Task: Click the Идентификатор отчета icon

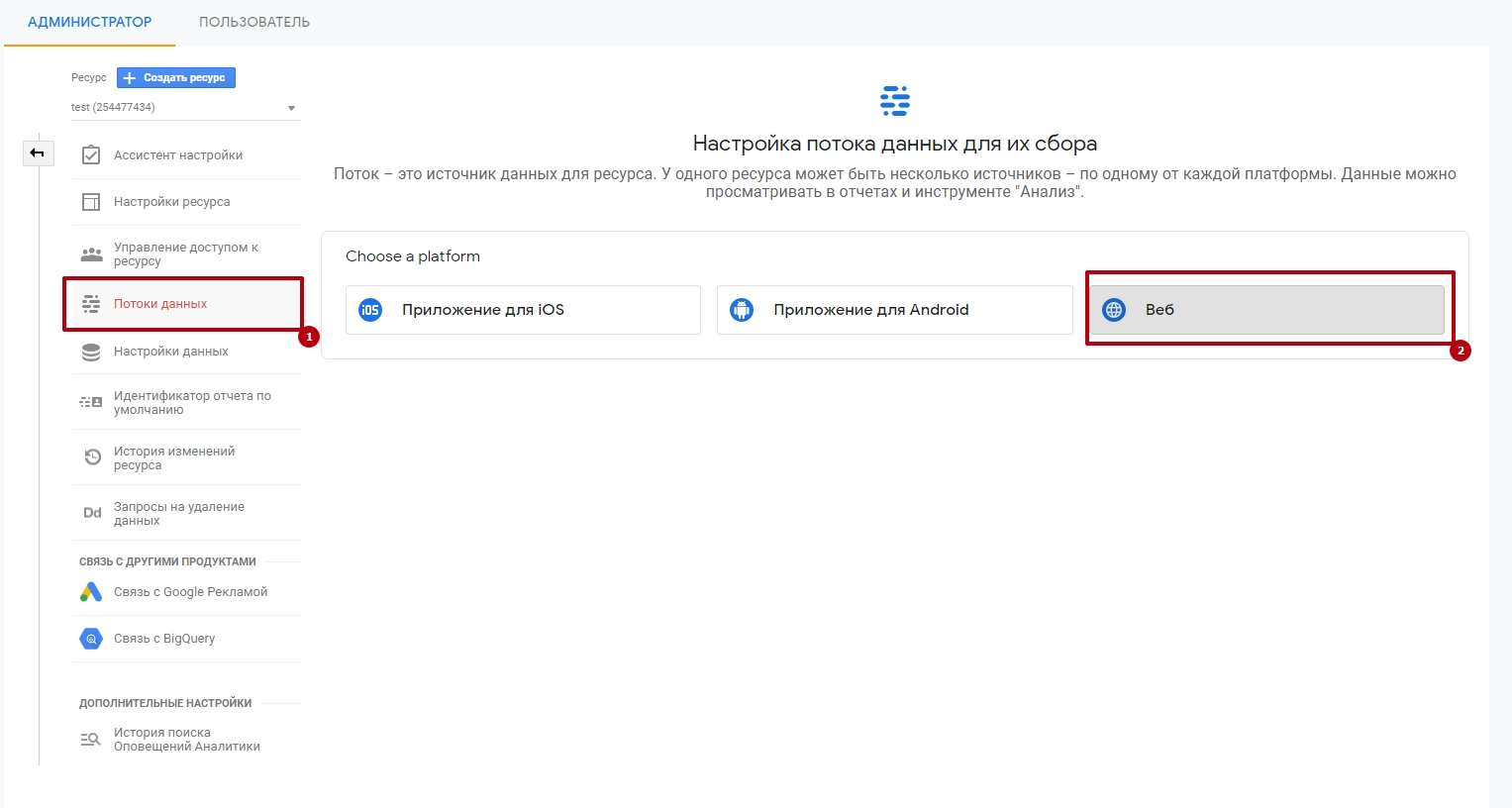Action: click(x=91, y=402)
